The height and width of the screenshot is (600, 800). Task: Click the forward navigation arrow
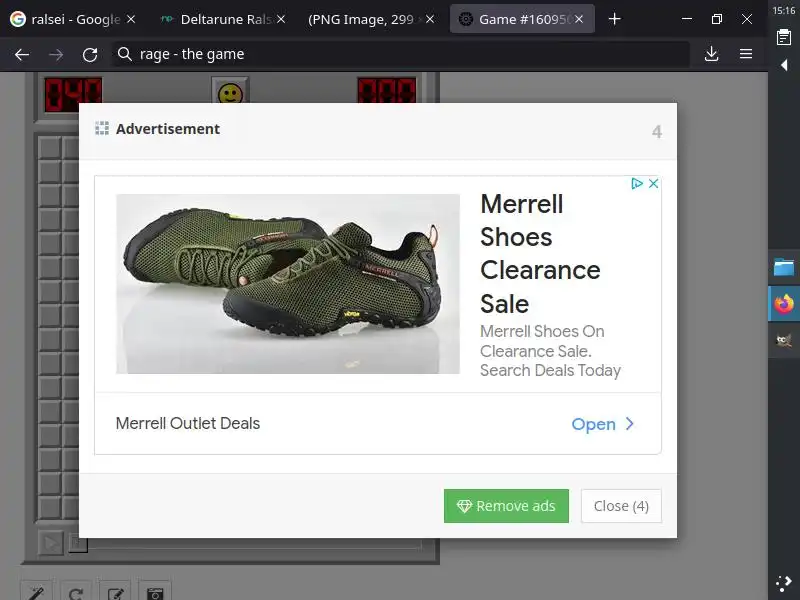pyautogui.click(x=56, y=54)
